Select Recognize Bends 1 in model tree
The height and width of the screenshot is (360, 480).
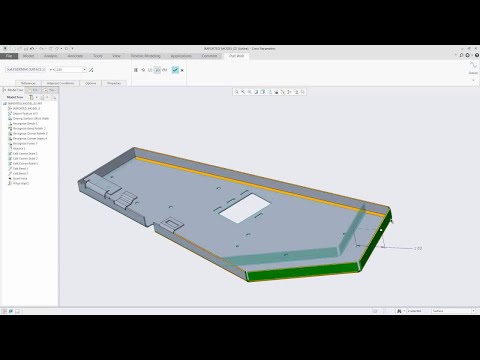coord(25,123)
